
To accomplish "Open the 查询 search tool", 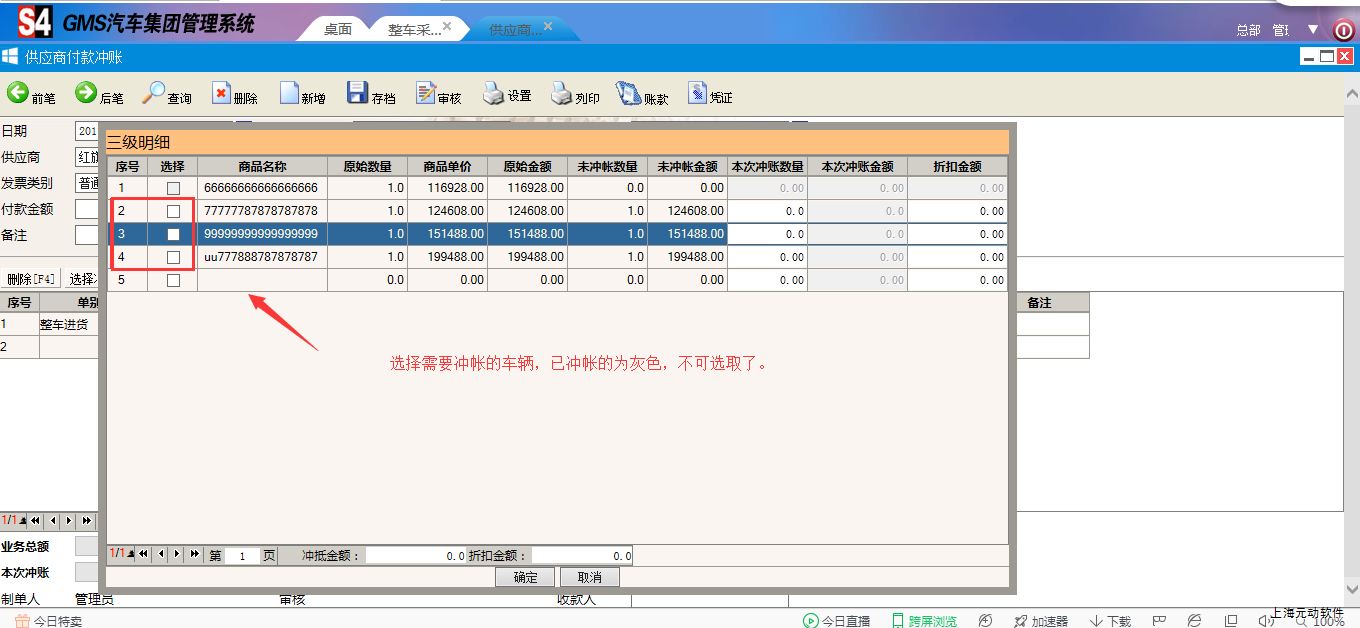I will (154, 94).
